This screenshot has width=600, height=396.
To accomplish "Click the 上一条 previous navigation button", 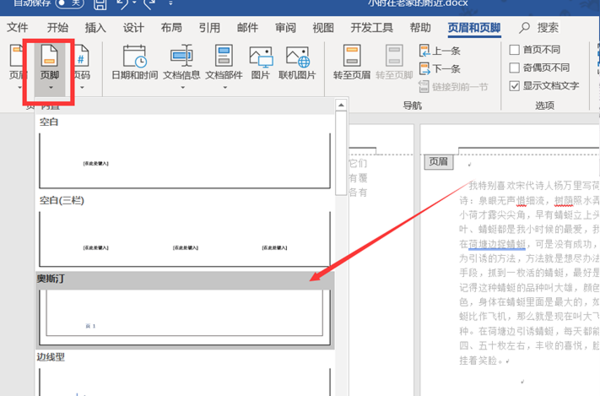I will pyautogui.click(x=440, y=51).
